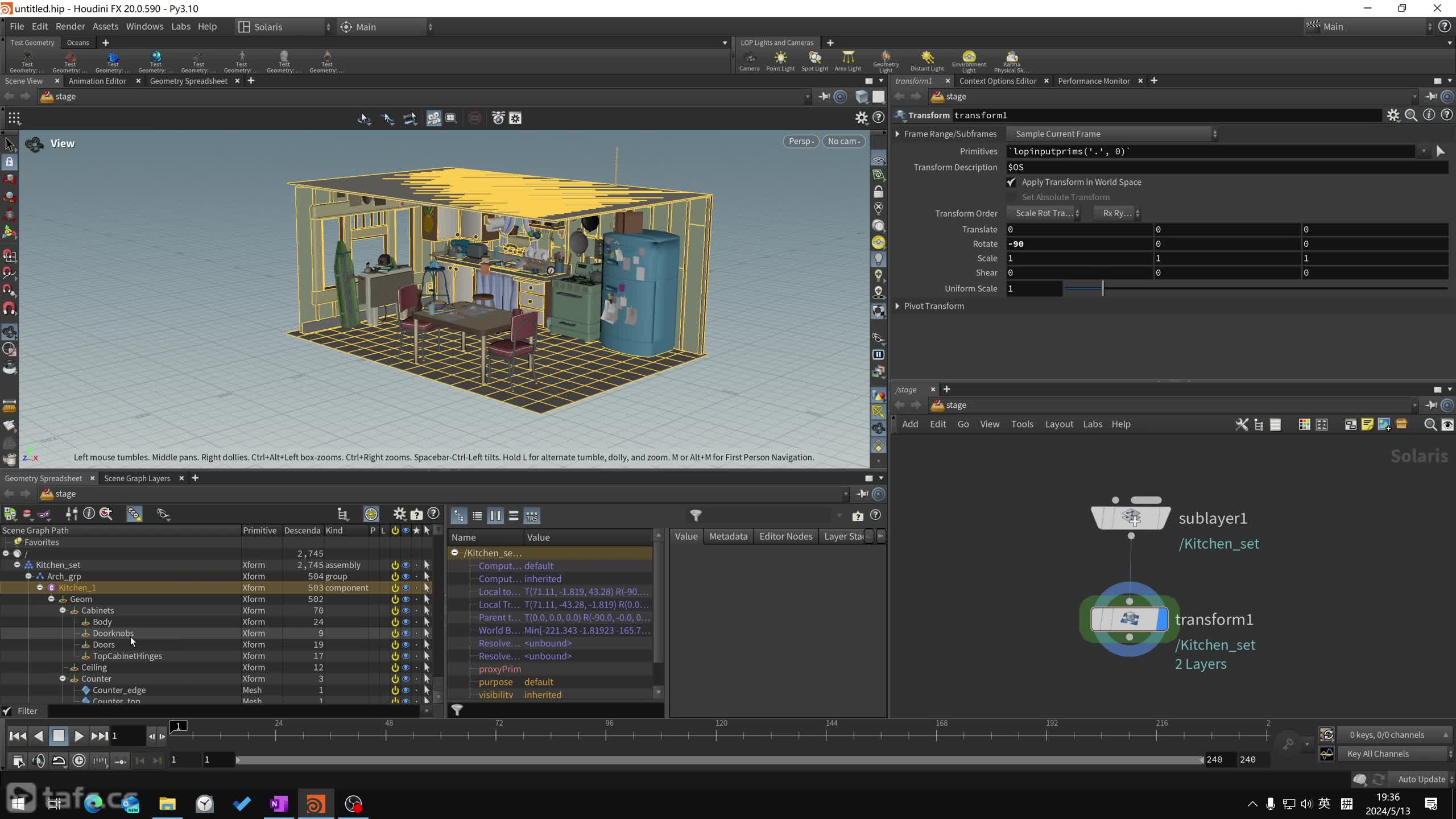Toggle visibility eye for Arch_grp

click(406, 576)
